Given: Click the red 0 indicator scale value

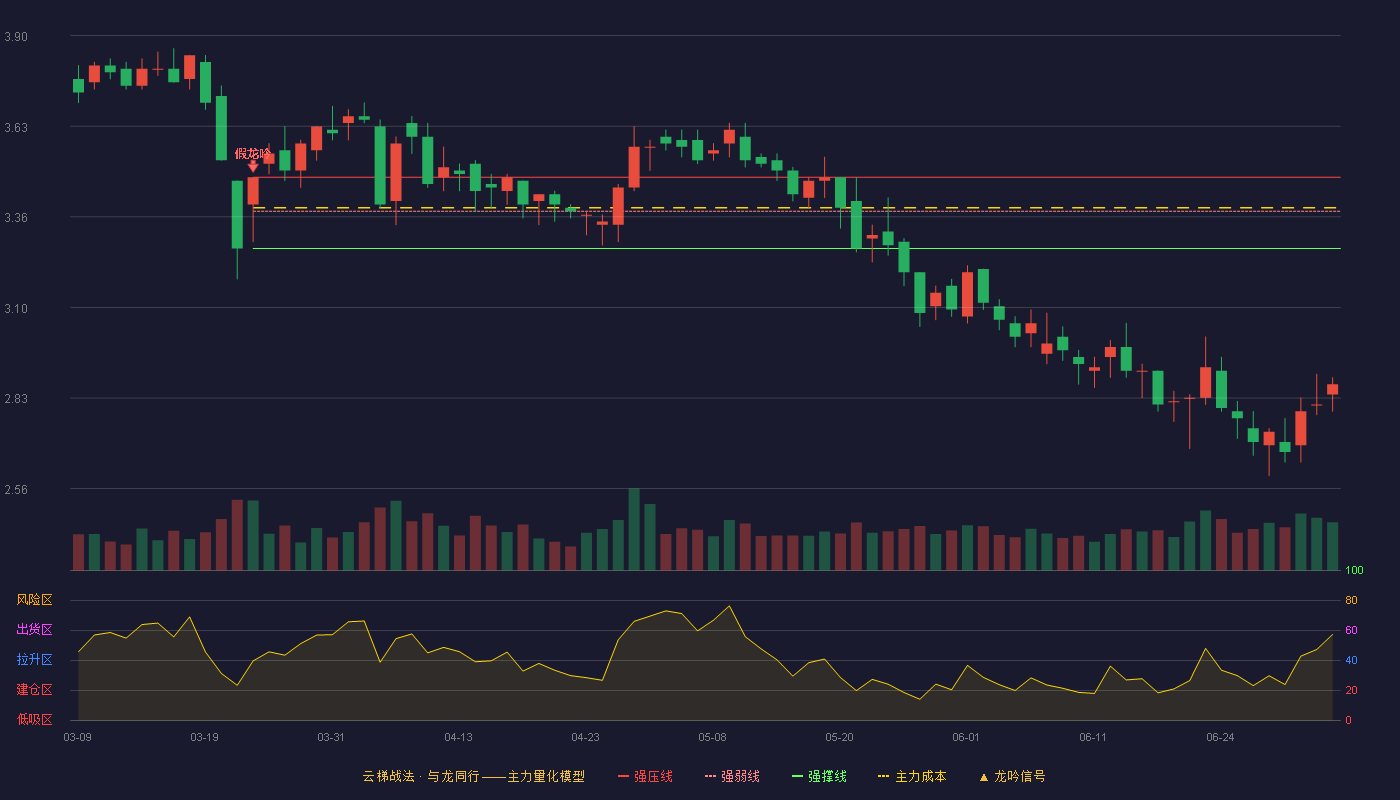Looking at the screenshot, I should coord(1348,720).
